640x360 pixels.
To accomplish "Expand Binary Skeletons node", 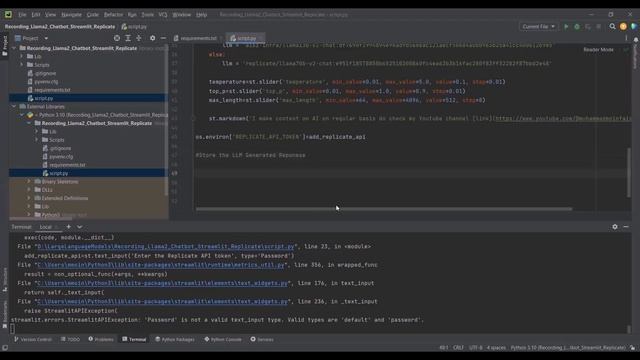I will point(29,181).
